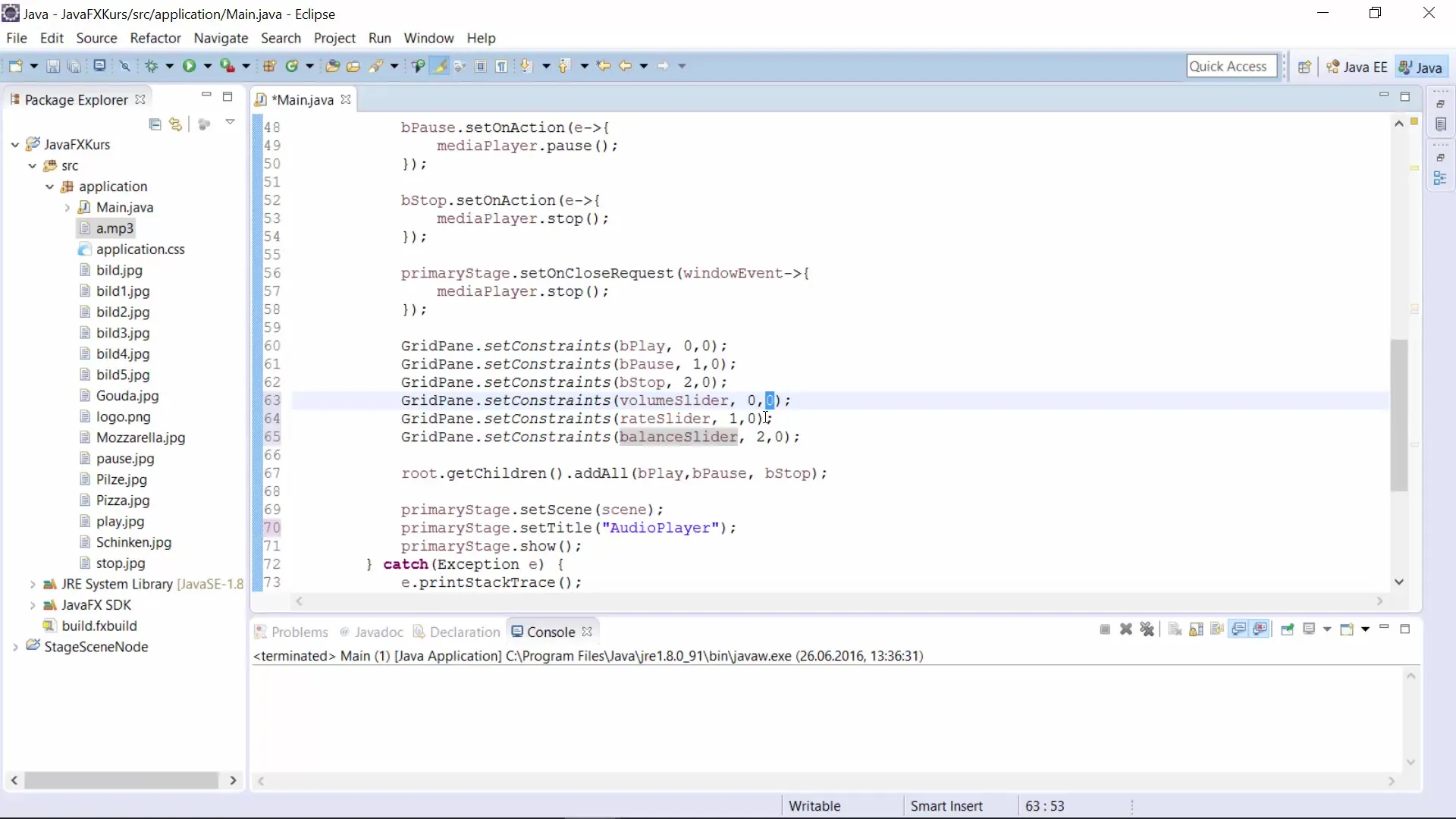Click the Search flashlight icon
This screenshot has width=1456, height=819.
pos(376,67)
